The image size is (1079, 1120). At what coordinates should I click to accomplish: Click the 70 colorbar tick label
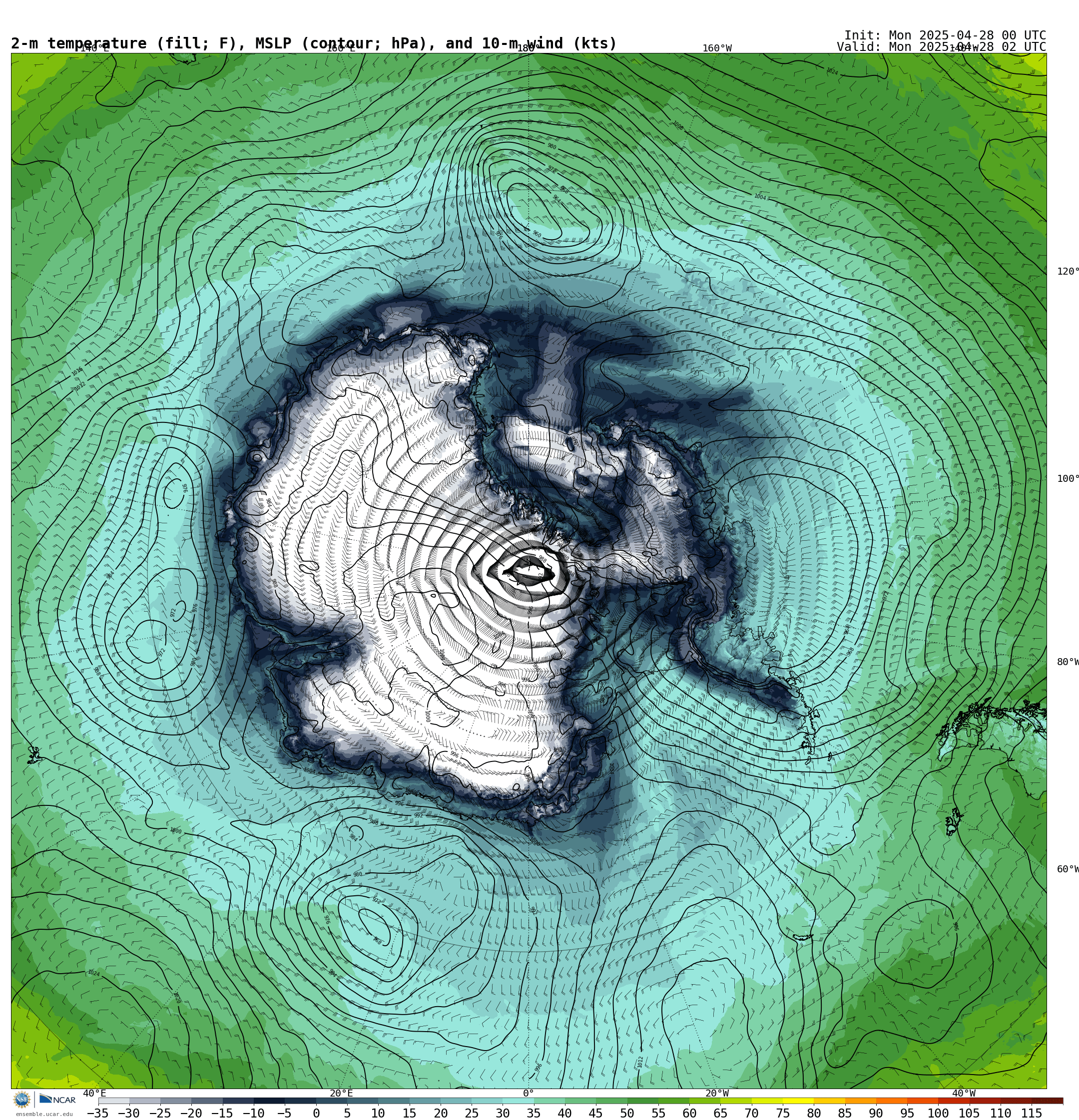pyautogui.click(x=752, y=1113)
